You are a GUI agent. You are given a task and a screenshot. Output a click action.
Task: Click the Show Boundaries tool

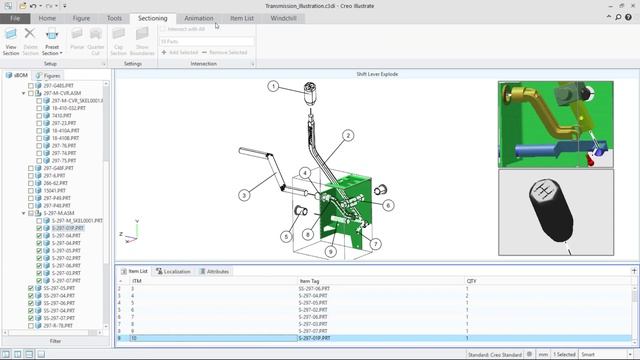[x=142, y=42]
